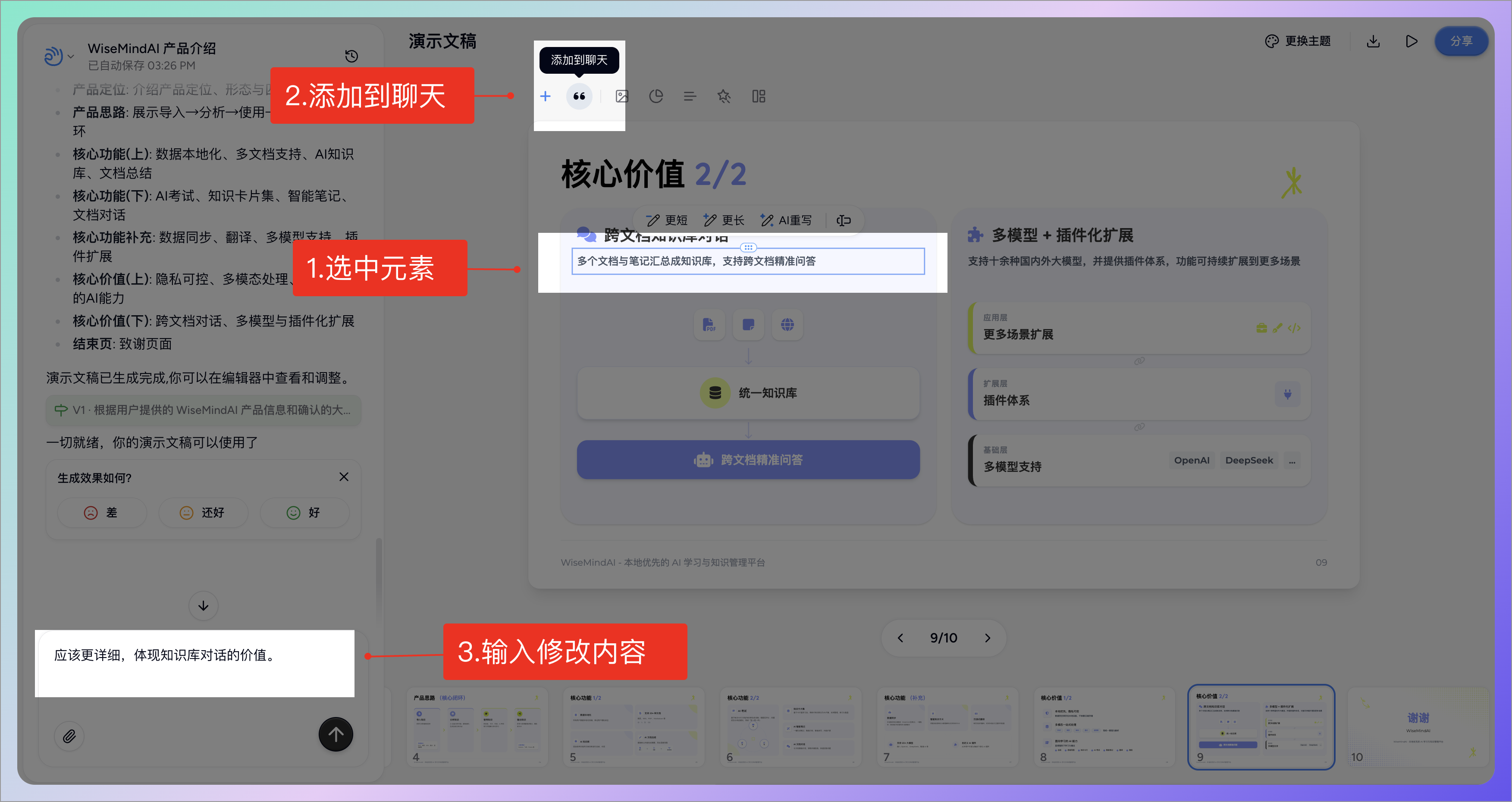Click the layout grid icon in toolbar
1512x802 pixels.
click(758, 96)
